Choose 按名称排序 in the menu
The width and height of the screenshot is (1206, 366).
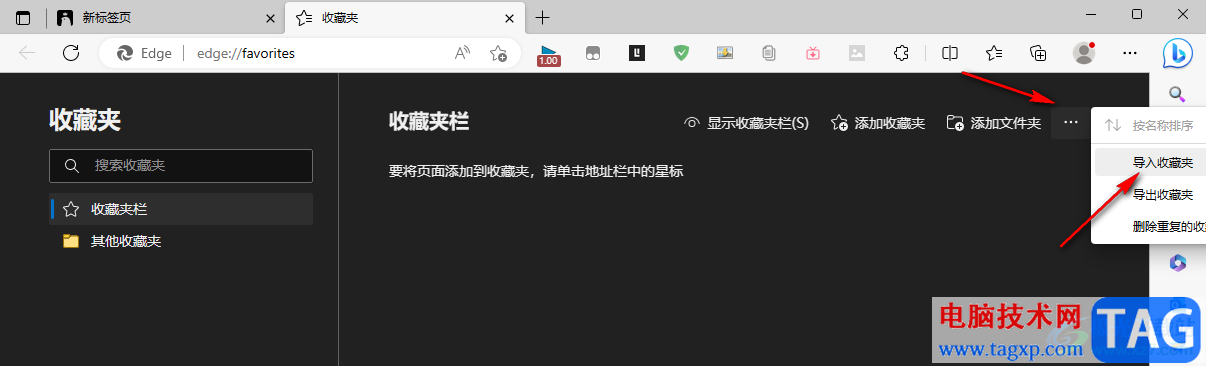[x=1150, y=126]
